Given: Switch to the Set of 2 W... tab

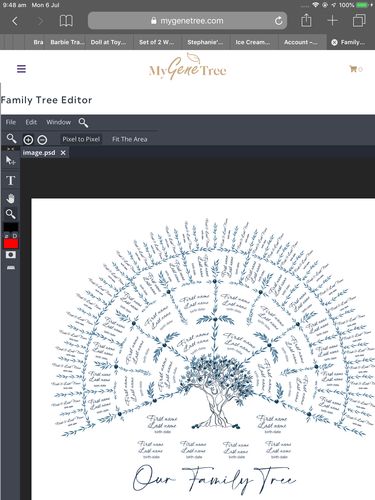Looking at the screenshot, I should 157,42.
